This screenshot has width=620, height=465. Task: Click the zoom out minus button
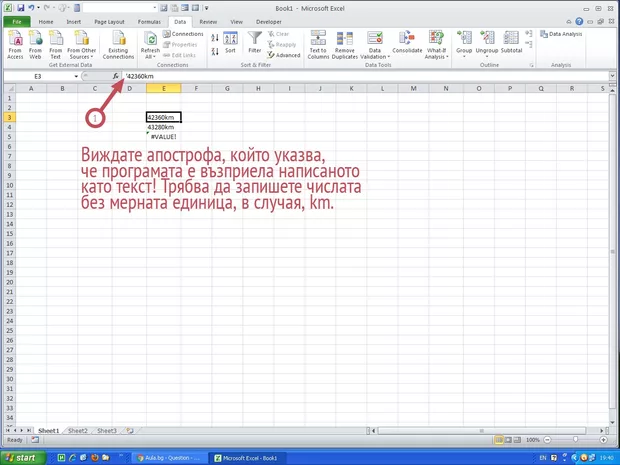pos(547,440)
